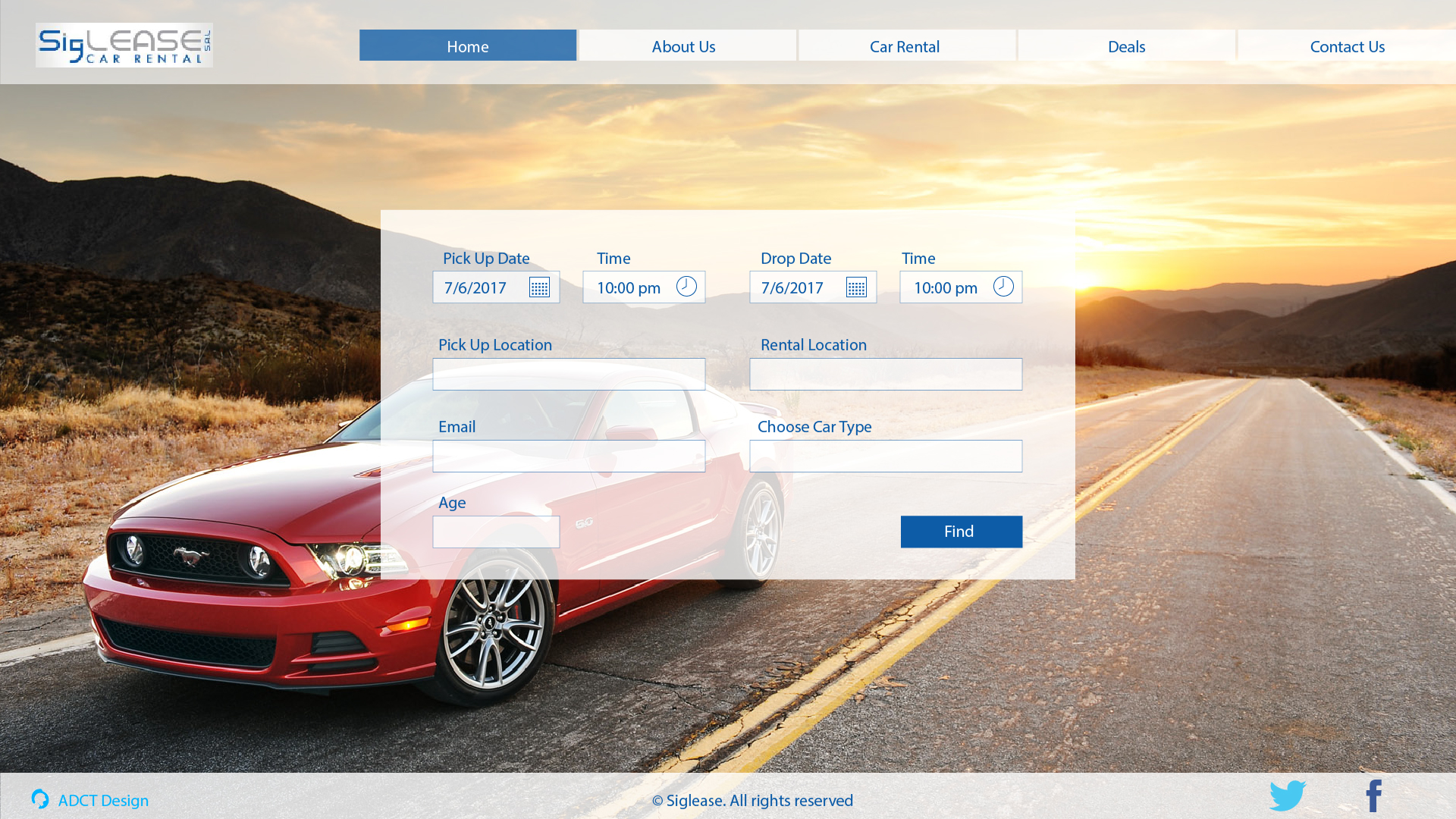The width and height of the screenshot is (1456, 819).
Task: Click the drop time clock icon
Action: 1003,287
